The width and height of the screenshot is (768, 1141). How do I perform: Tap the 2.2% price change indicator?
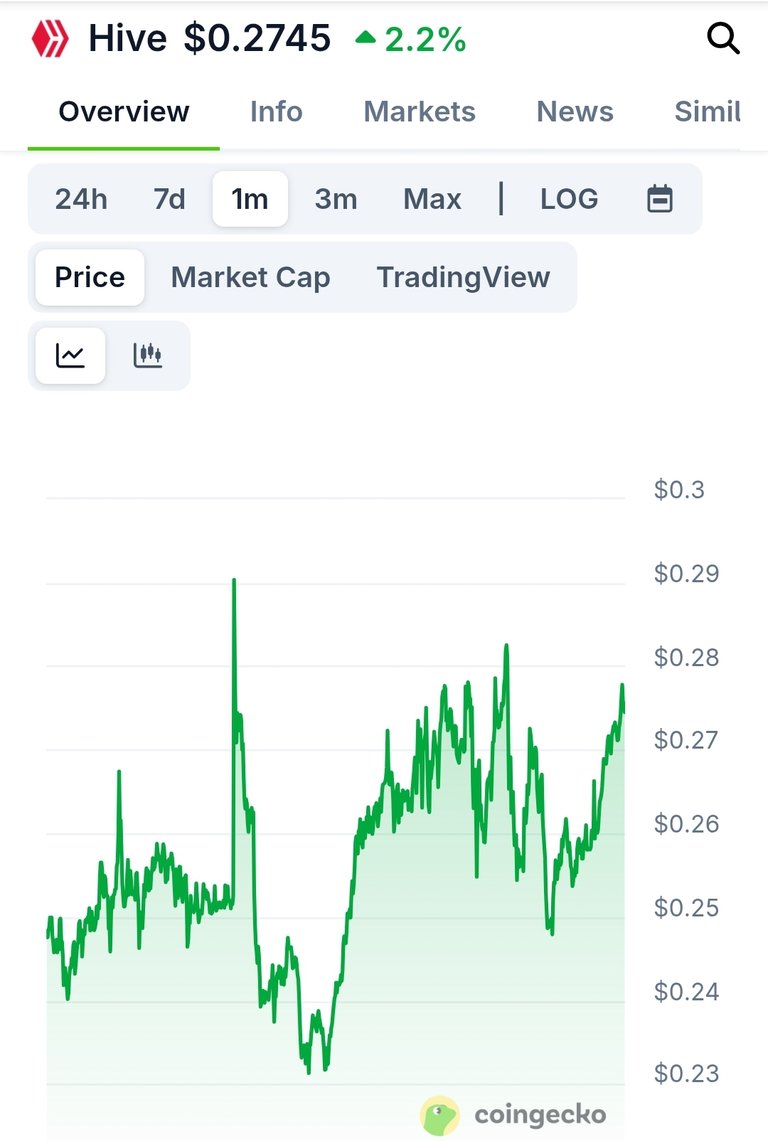click(x=411, y=40)
